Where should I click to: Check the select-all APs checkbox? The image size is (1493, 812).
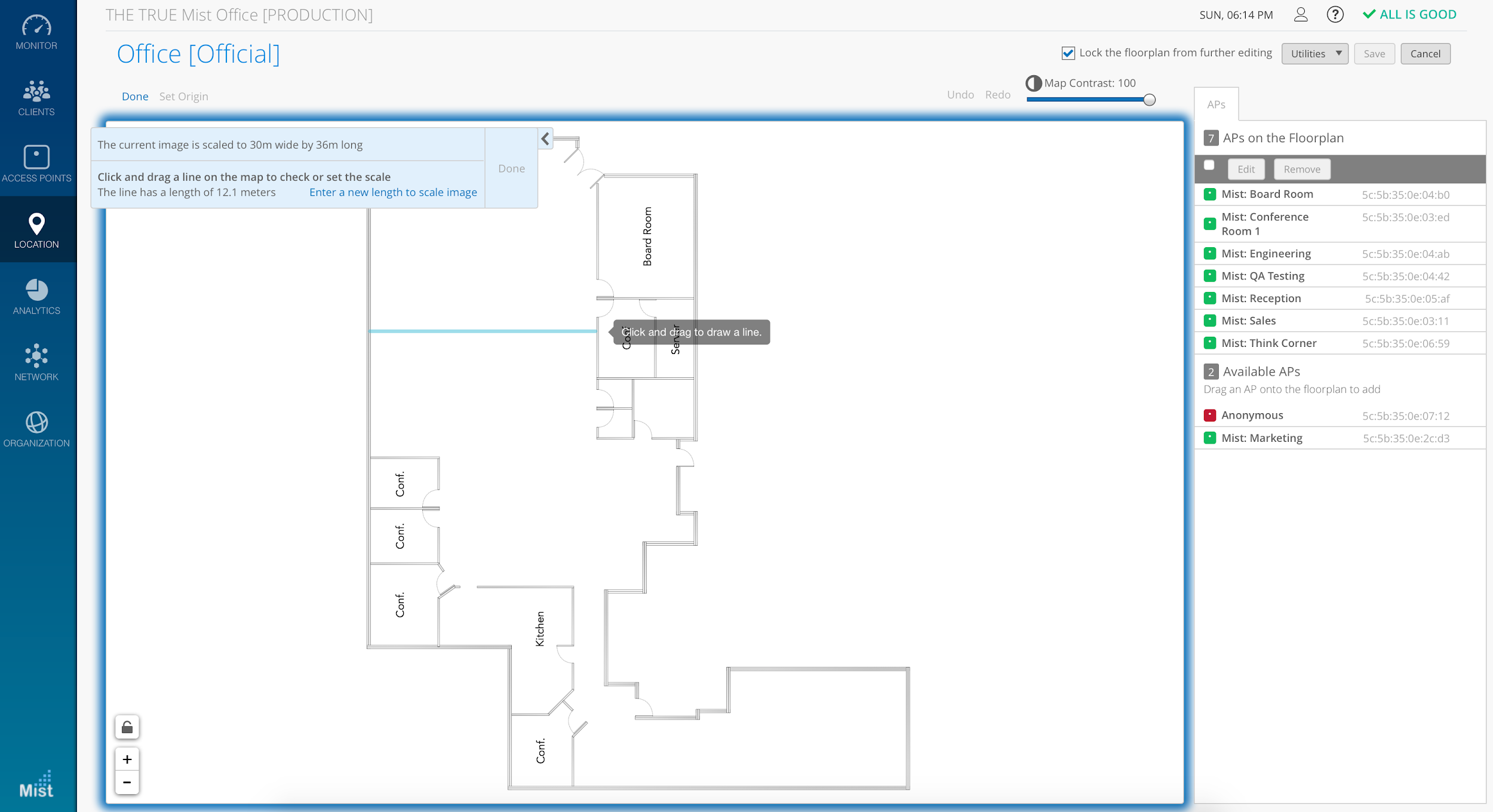click(x=1209, y=166)
